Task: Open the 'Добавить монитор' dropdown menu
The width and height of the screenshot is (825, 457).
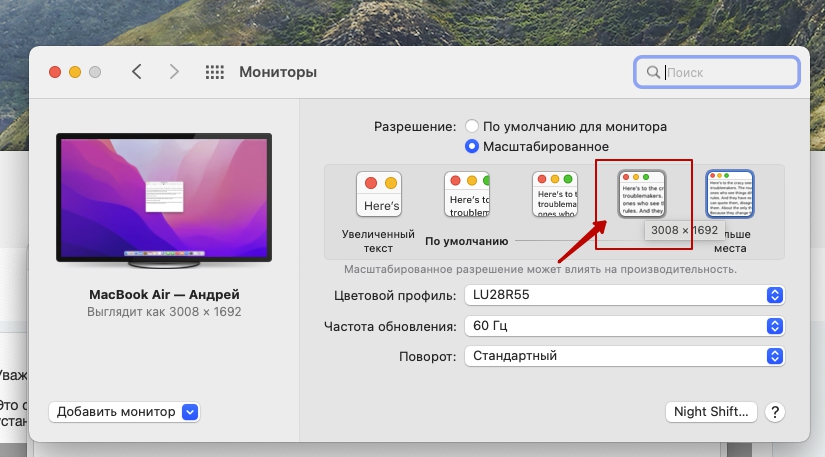Action: (x=125, y=412)
